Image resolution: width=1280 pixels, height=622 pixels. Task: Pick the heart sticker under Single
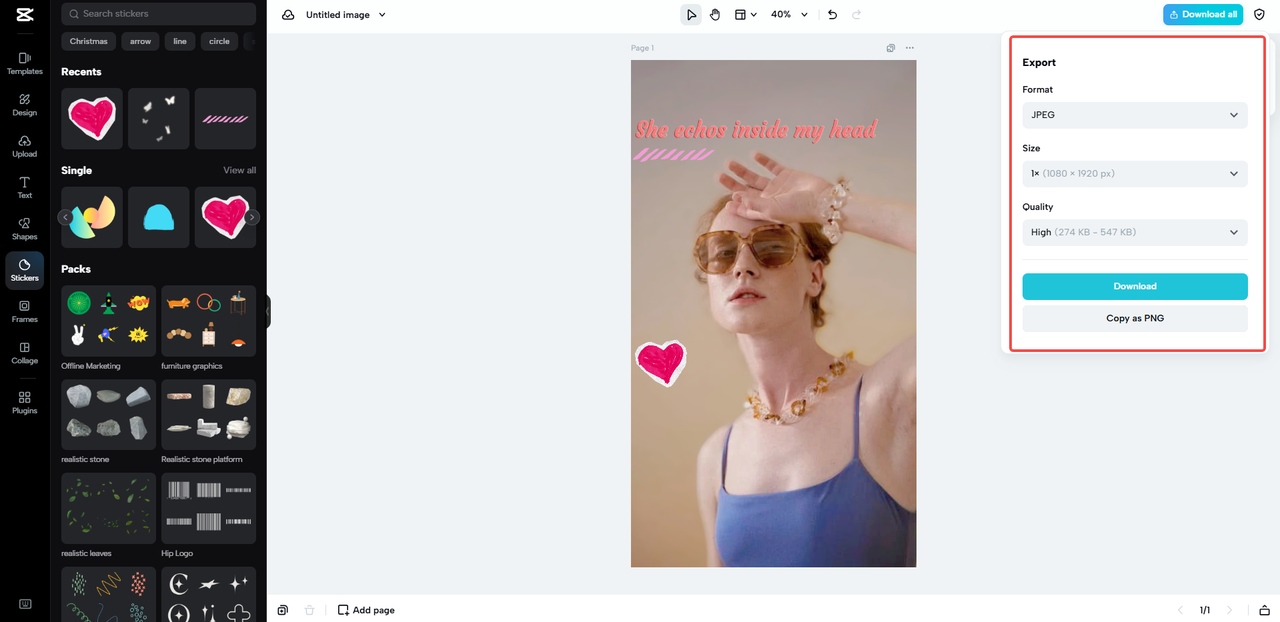[225, 217]
